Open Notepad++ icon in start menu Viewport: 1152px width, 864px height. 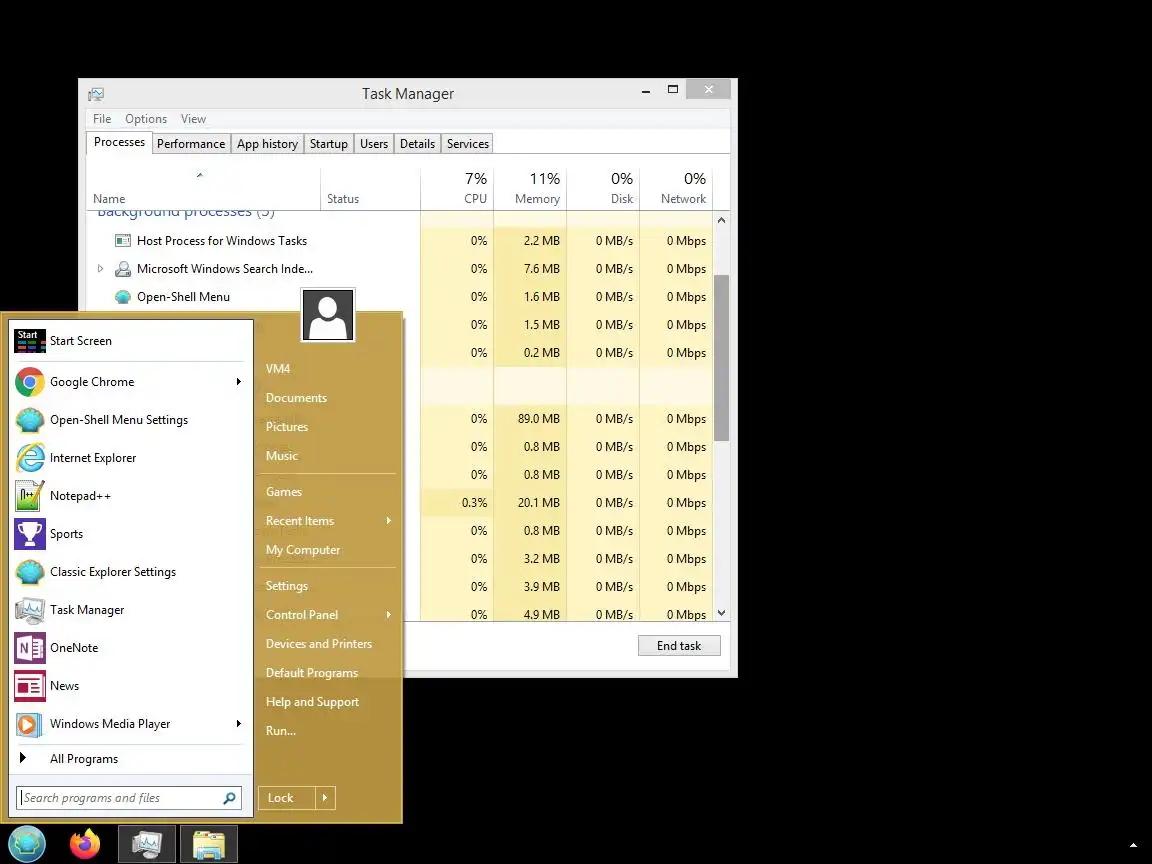click(x=30, y=496)
